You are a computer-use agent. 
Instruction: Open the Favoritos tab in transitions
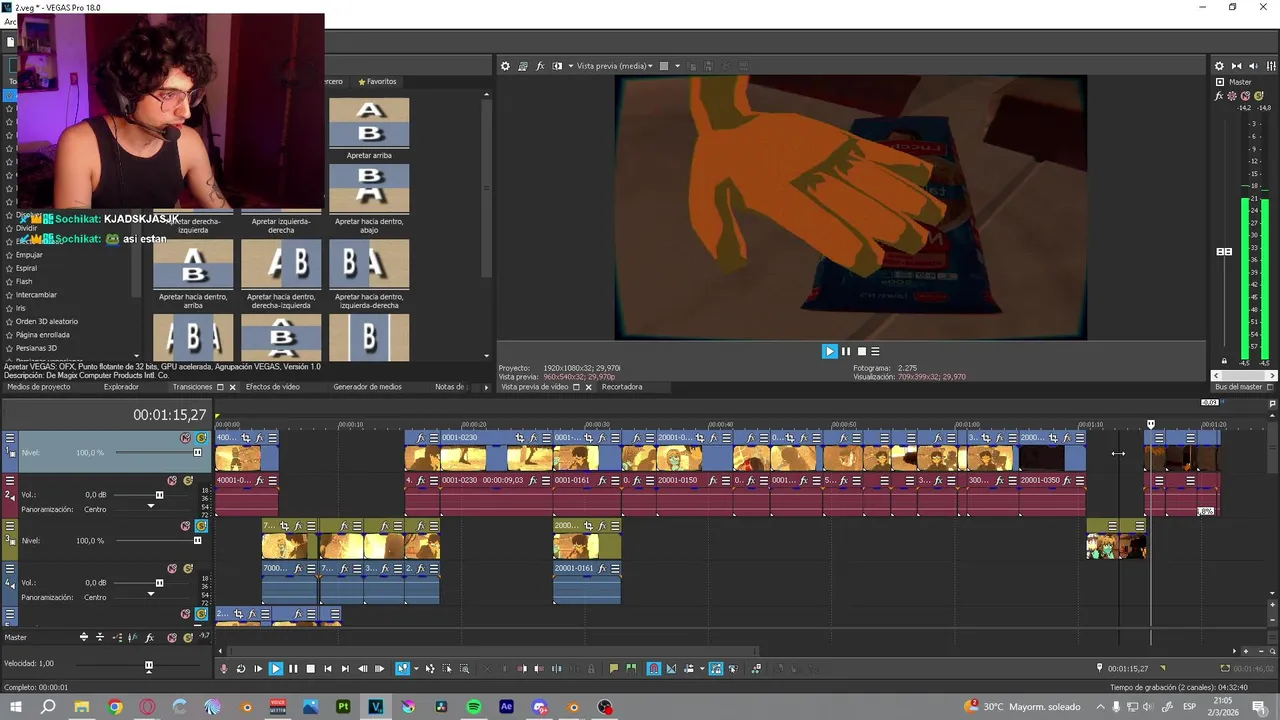(x=376, y=82)
